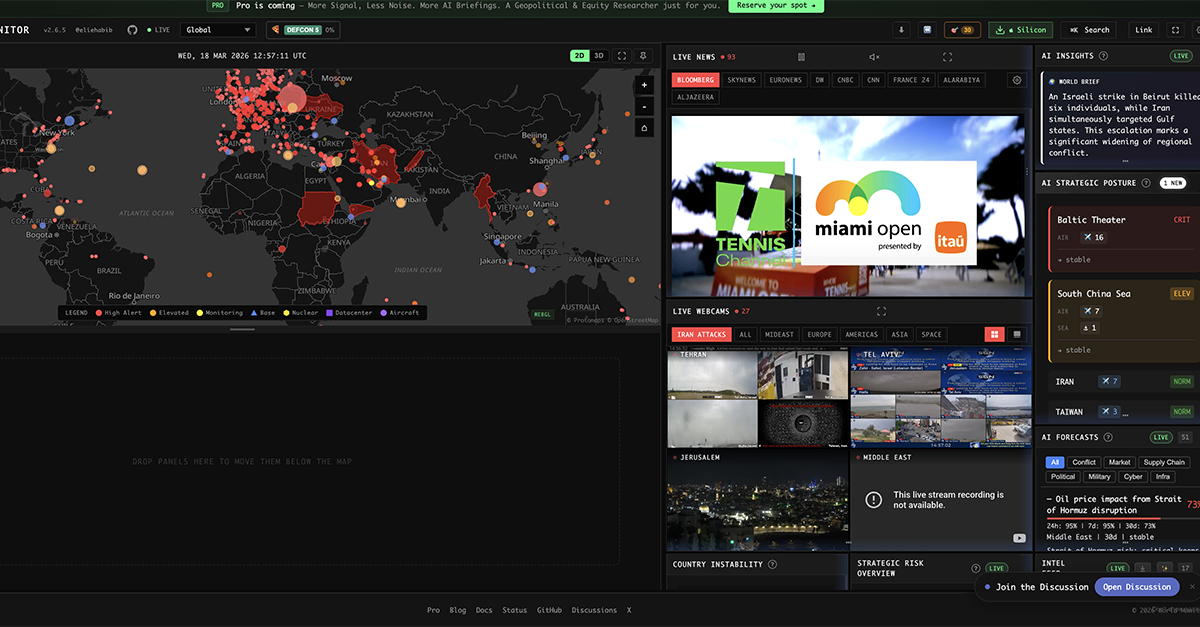Click the Open Discussion button
This screenshot has height=627, width=1200.
tap(1136, 587)
